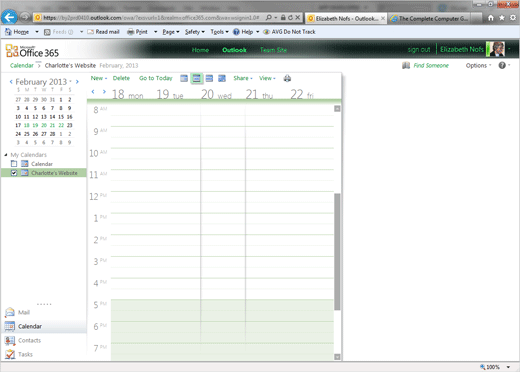Open the Favorites star icon
The image size is (520, 372).
tap(502, 18)
